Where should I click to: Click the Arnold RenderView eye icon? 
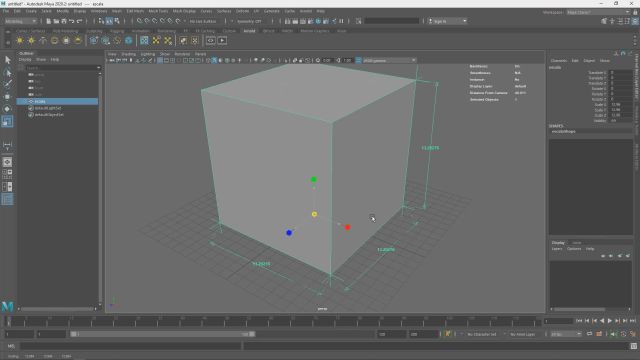(211, 40)
